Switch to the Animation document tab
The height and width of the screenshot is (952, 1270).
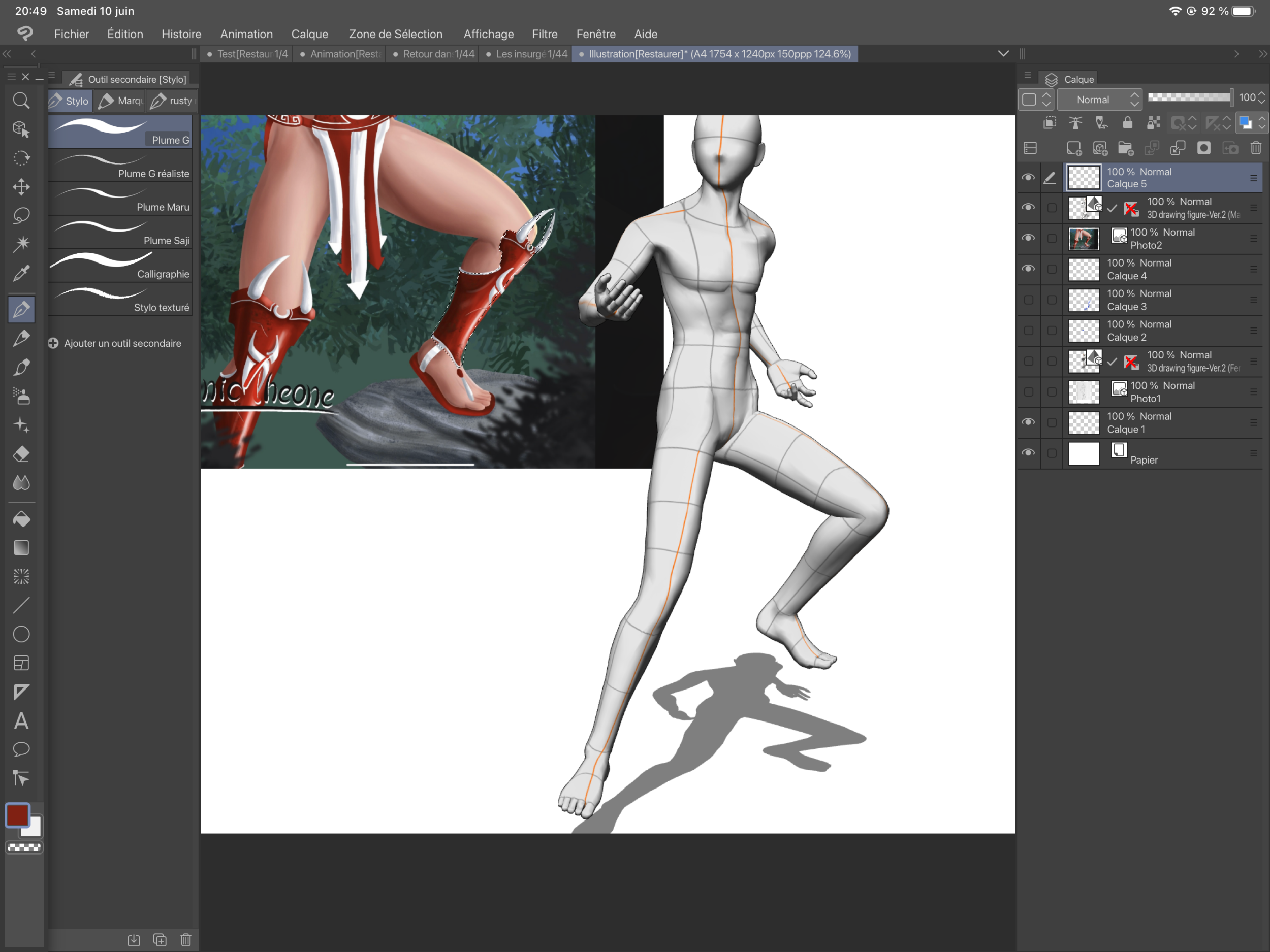coord(341,54)
